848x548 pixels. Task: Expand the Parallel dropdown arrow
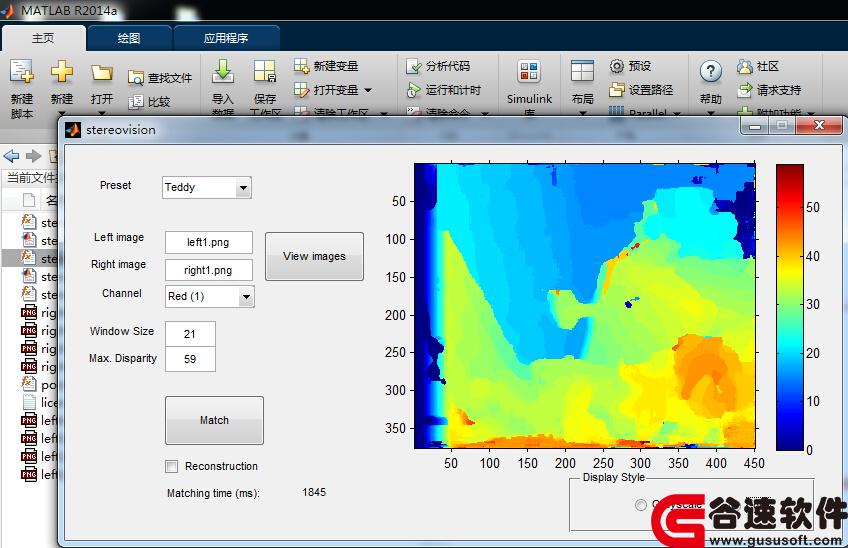676,113
